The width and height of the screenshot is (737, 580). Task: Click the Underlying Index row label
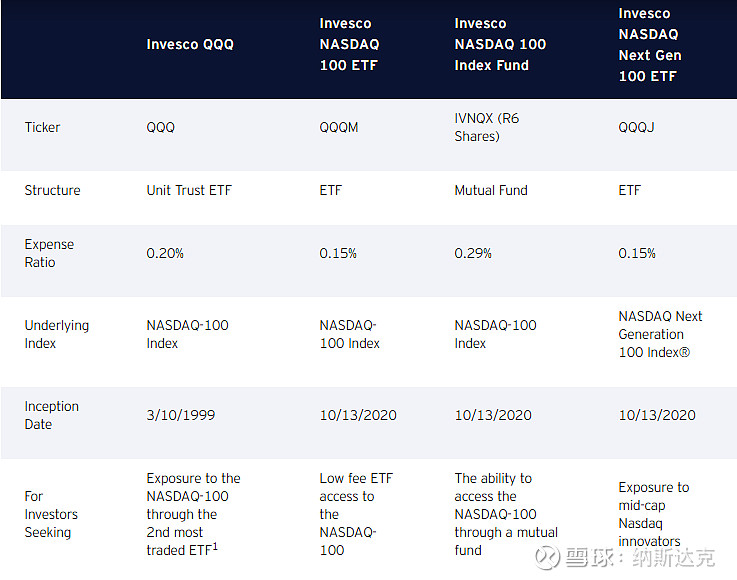tap(56, 334)
